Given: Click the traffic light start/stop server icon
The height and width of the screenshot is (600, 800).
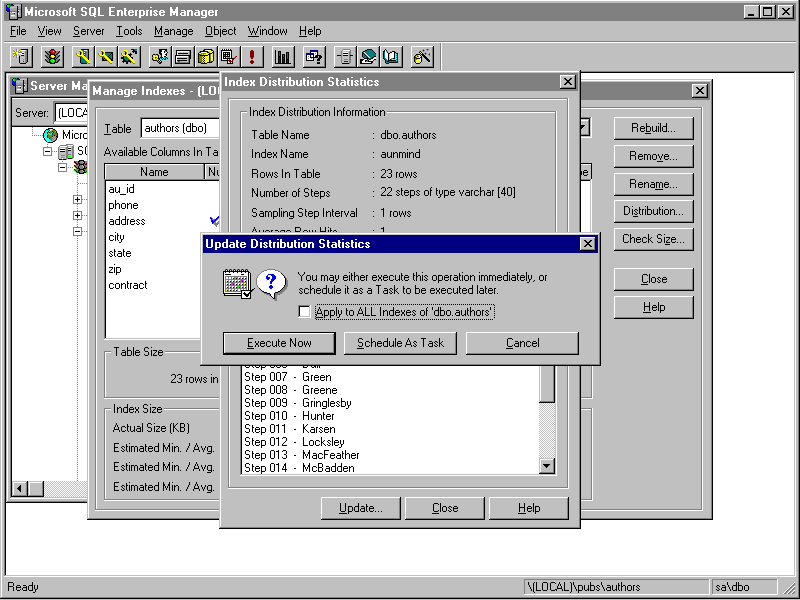Looking at the screenshot, I should [x=51, y=57].
